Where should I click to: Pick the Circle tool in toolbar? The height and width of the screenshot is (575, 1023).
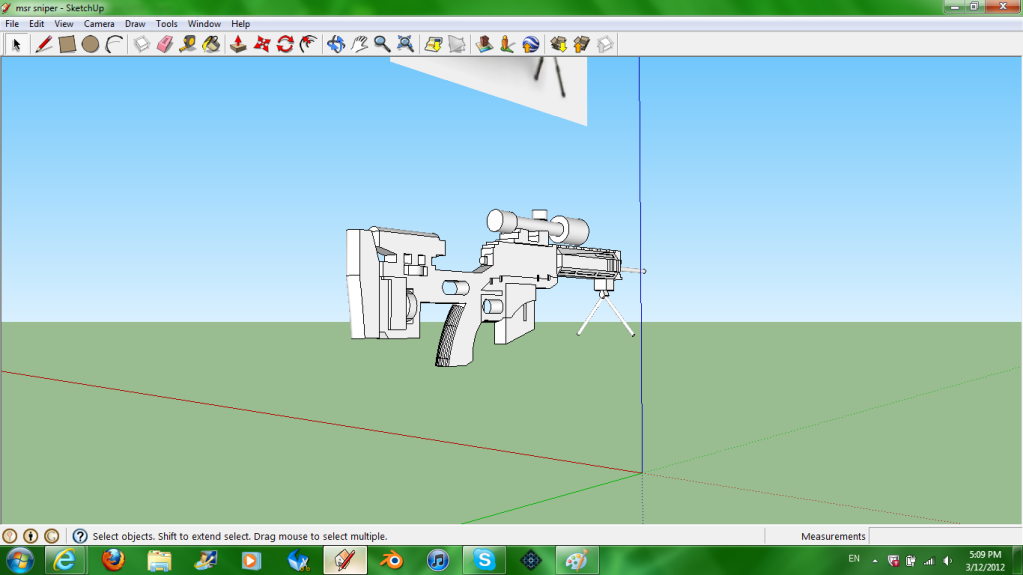pos(90,44)
